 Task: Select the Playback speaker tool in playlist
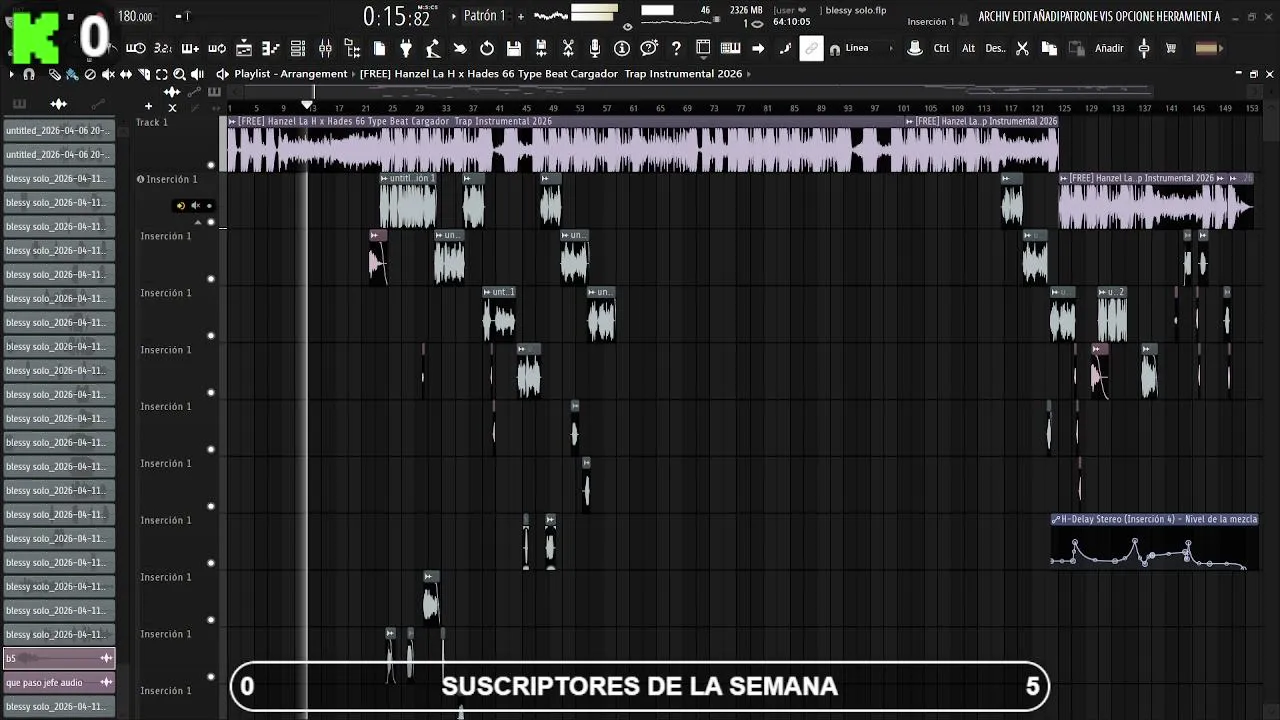click(x=198, y=74)
